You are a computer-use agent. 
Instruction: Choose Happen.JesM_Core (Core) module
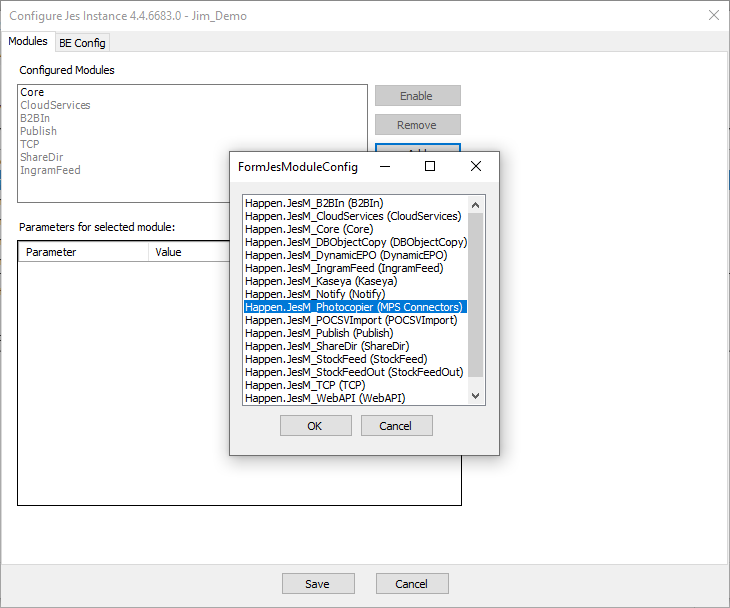309,229
